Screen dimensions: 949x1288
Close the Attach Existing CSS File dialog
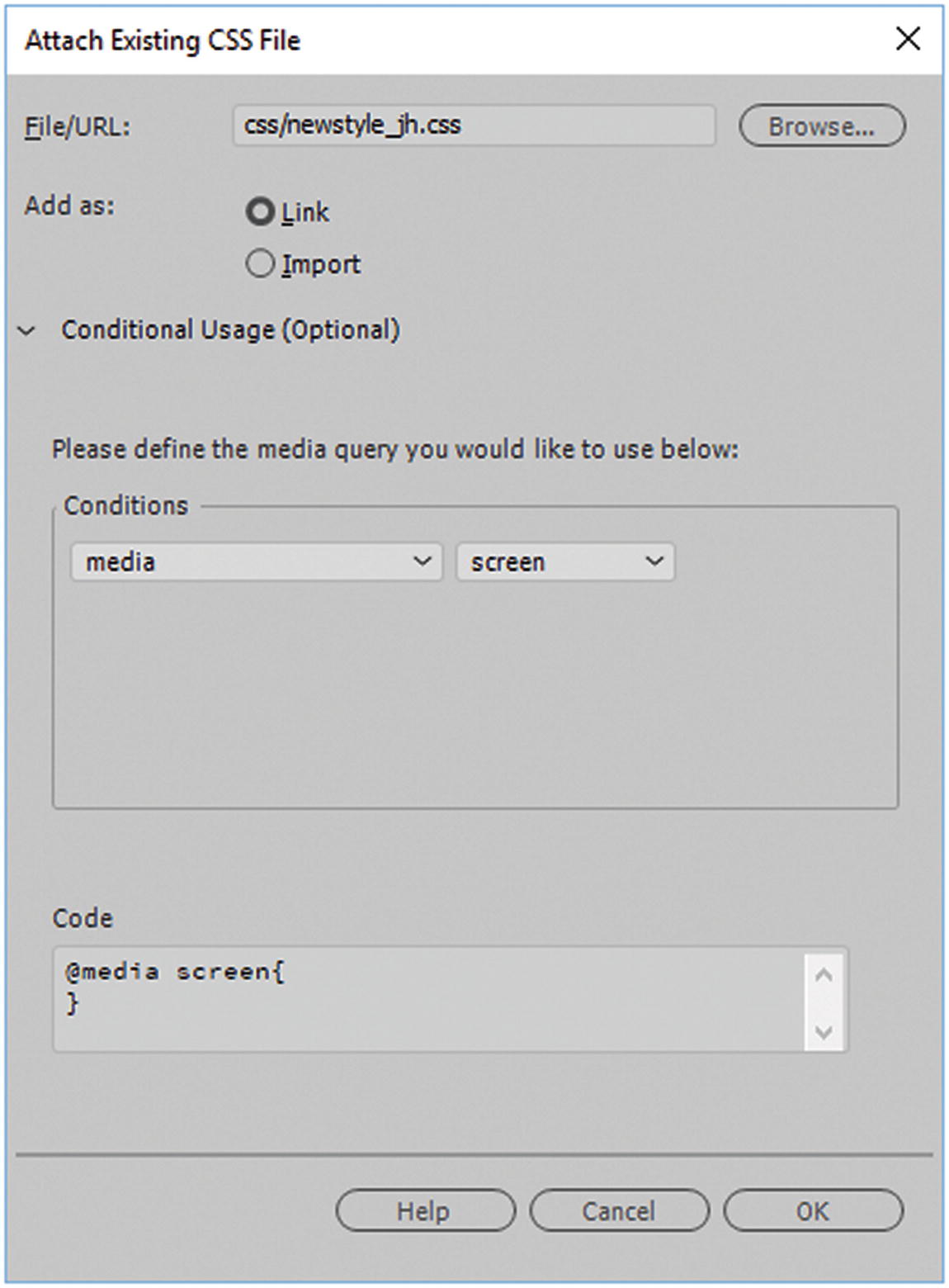pos(908,39)
